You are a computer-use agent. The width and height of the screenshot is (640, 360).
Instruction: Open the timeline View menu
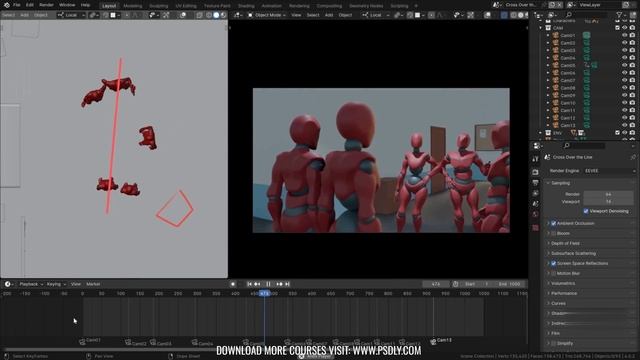tap(76, 284)
